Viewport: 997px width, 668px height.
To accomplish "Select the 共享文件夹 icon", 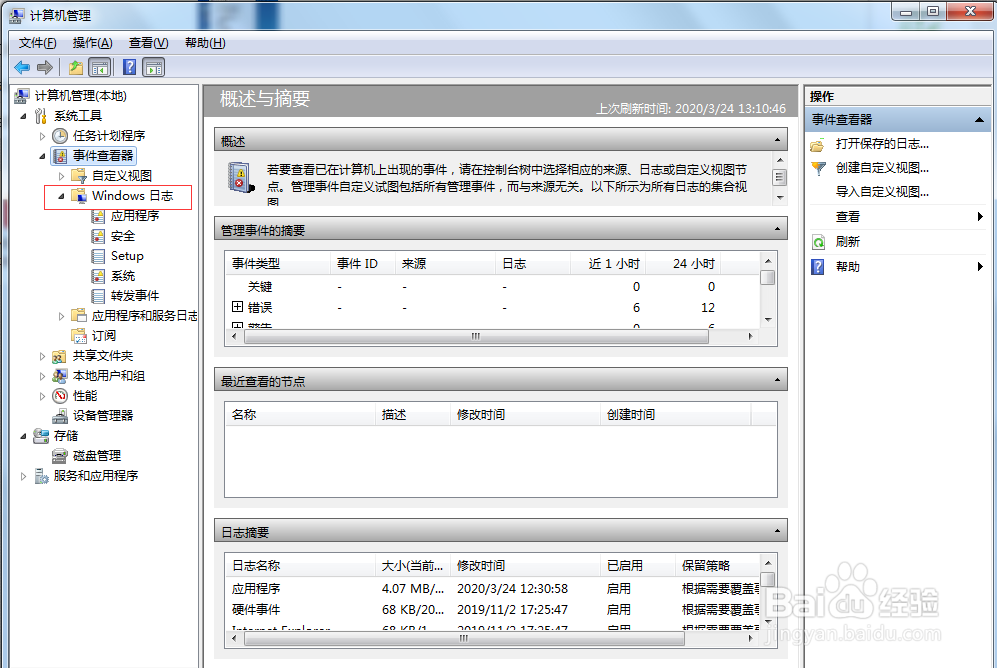I will coord(60,356).
